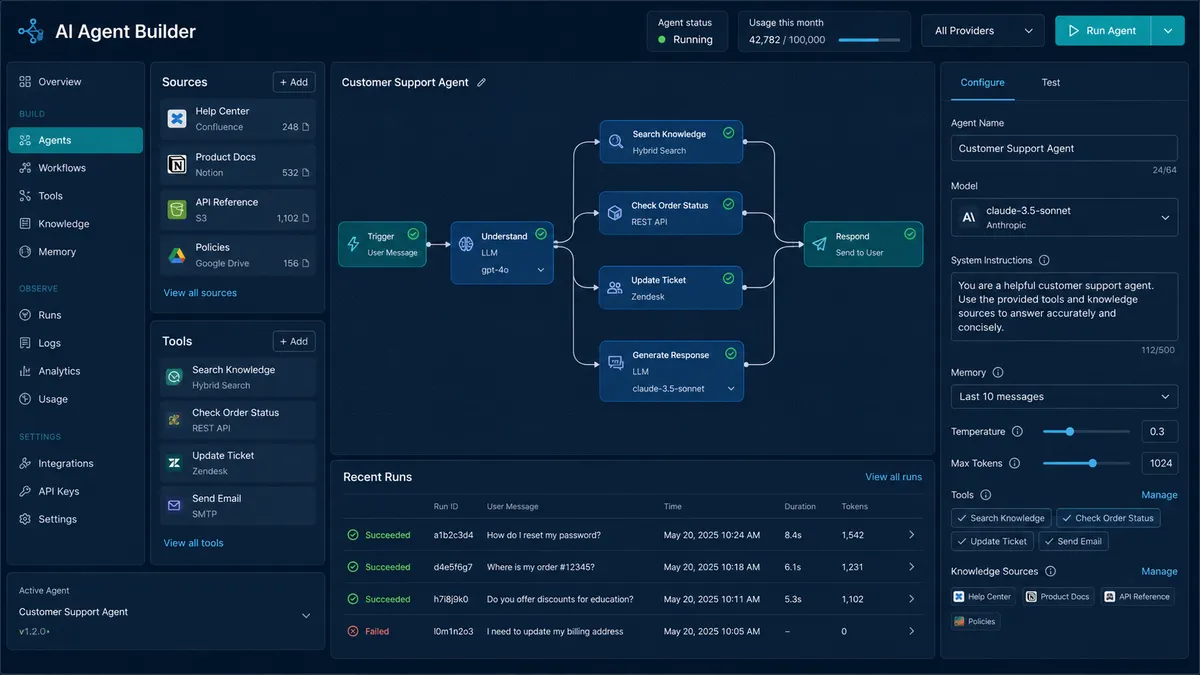The image size is (1200, 675).
Task: Click the View all sources link
Action: click(200, 293)
